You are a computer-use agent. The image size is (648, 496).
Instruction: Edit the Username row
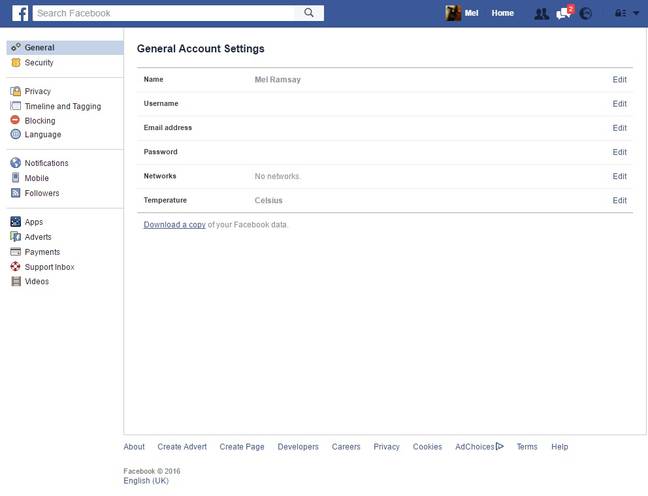pos(619,103)
